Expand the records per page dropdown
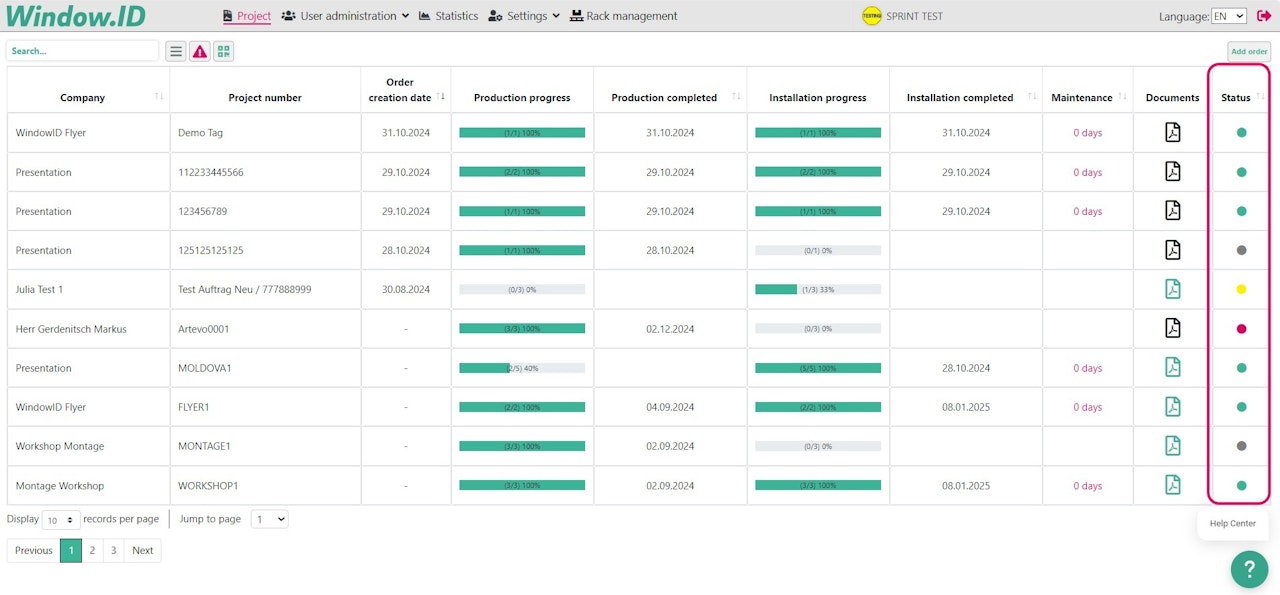Viewport: 1280px width, 595px height. click(61, 520)
